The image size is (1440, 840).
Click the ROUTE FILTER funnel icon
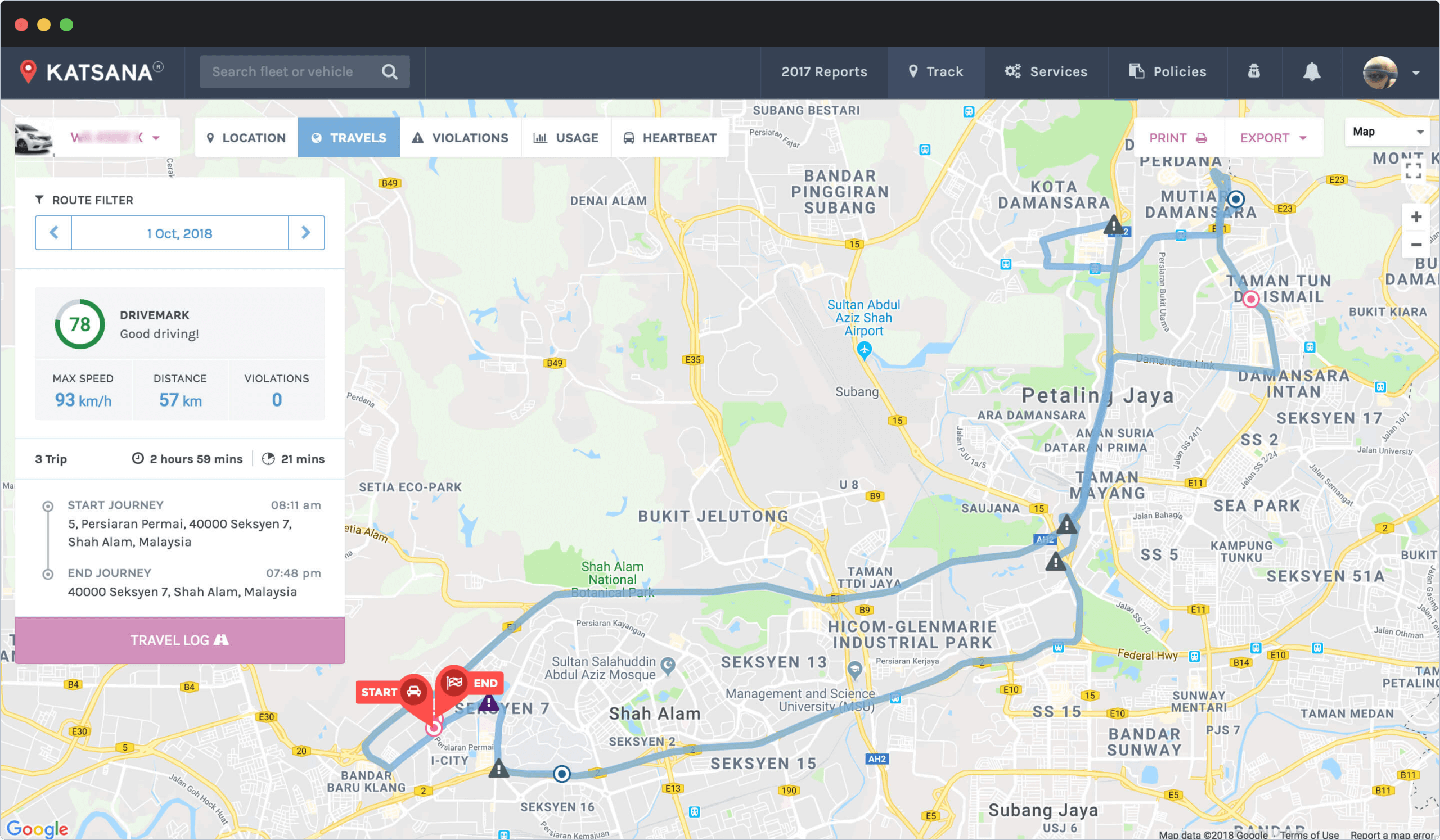coord(39,199)
